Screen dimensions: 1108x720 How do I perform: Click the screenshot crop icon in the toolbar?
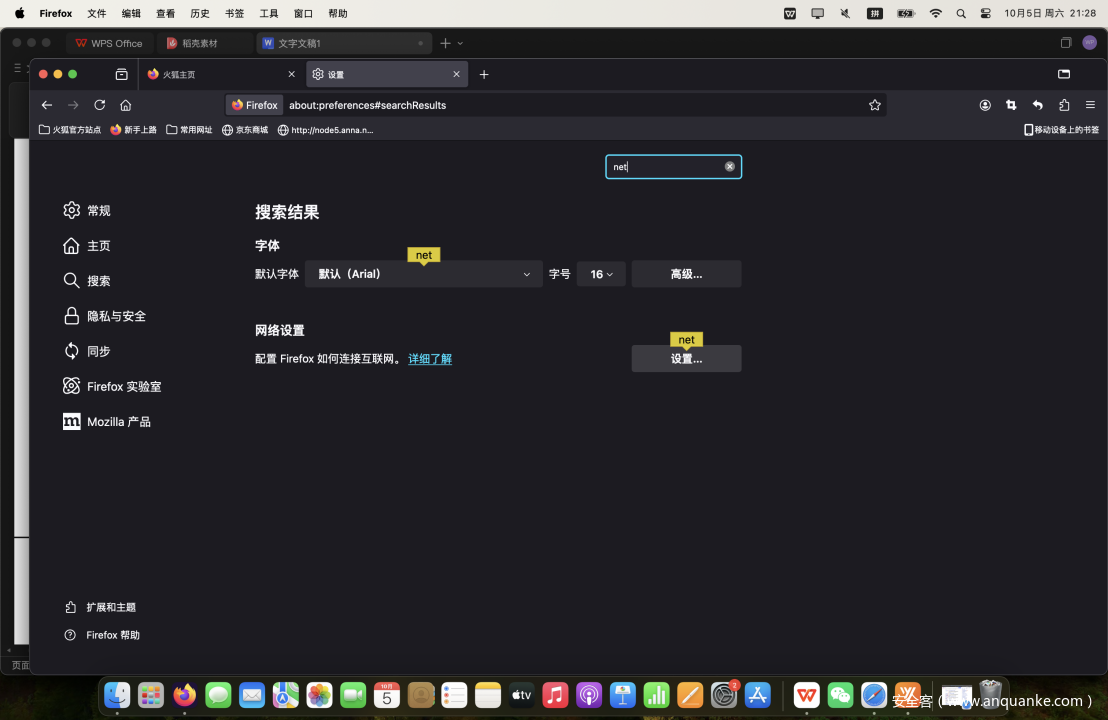[1011, 105]
